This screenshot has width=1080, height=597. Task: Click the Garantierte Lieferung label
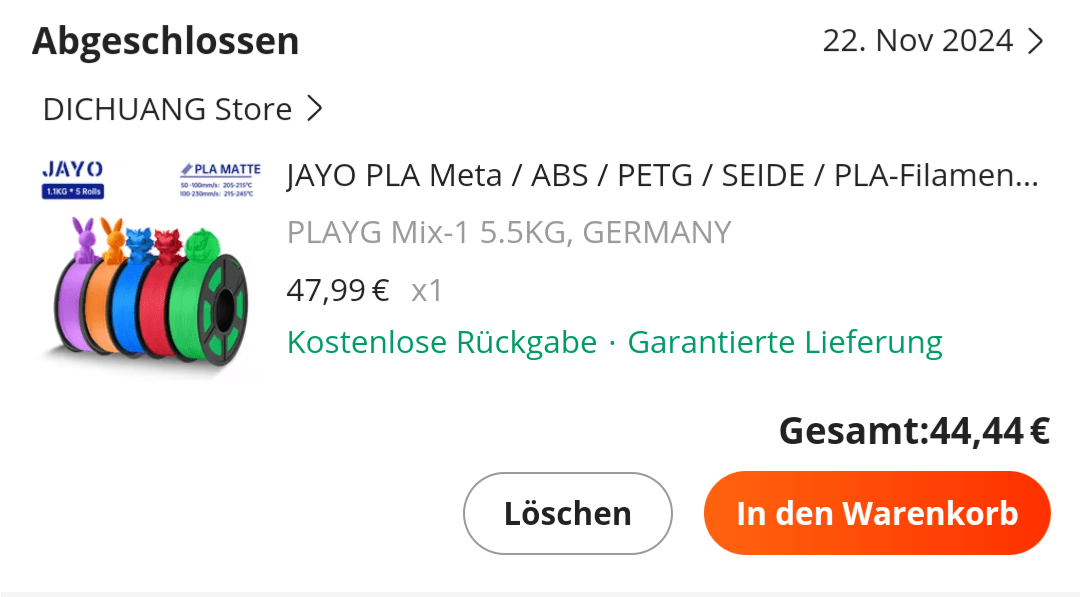coord(785,342)
